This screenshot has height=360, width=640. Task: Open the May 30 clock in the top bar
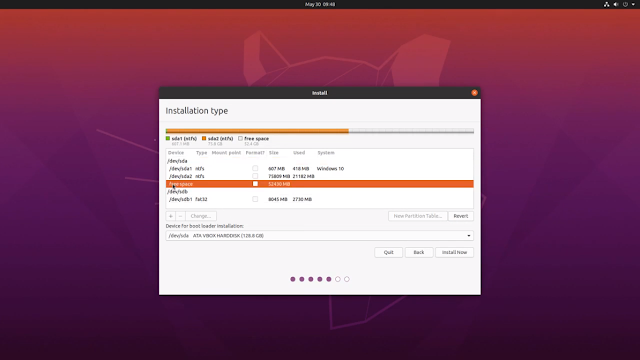pyautogui.click(x=320, y=4)
